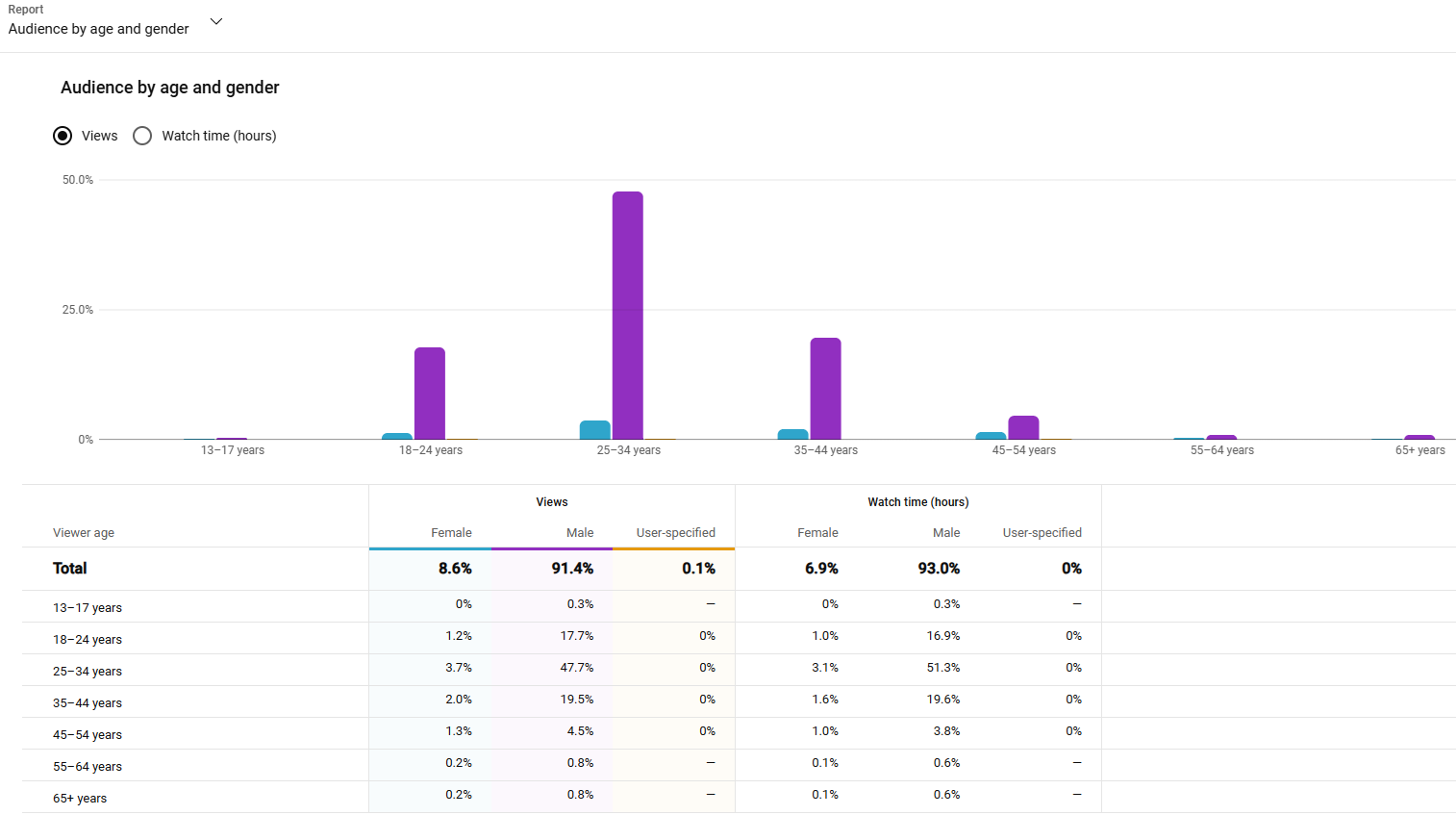Click the male bar for 35–44 years
Image resolution: width=1456 pixels, height=815 pixels.
825,389
